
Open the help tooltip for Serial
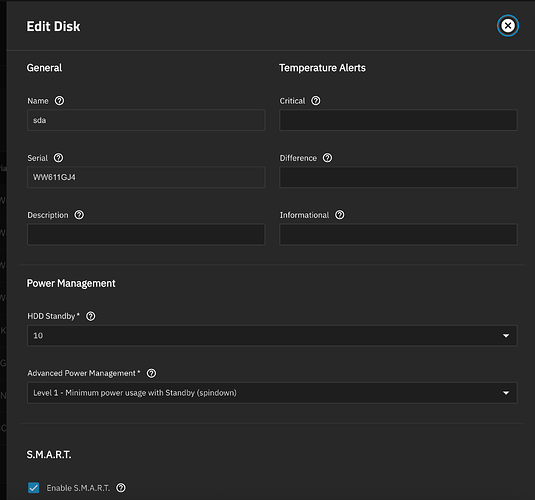pyautogui.click(x=58, y=158)
